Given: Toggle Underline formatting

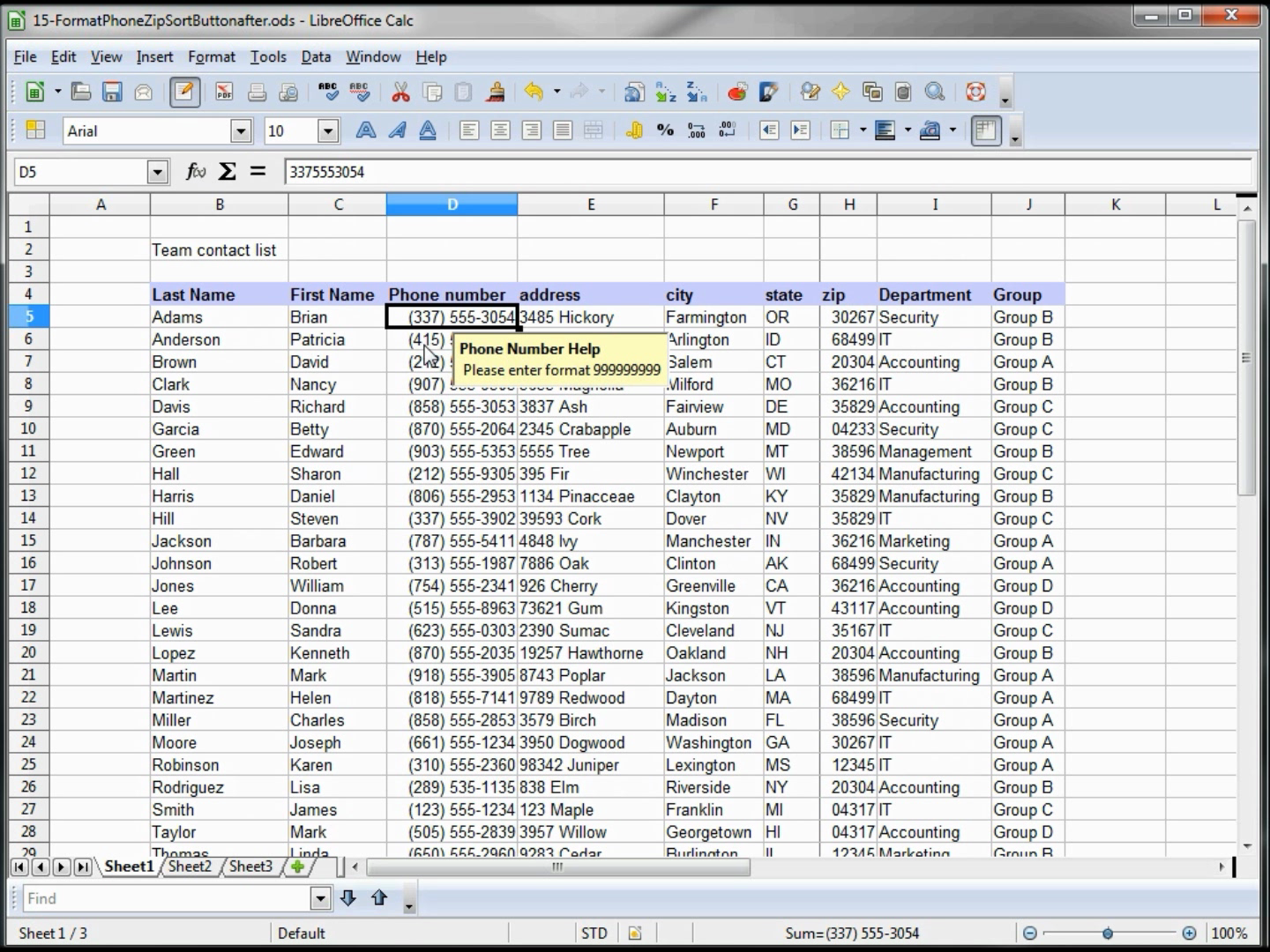Looking at the screenshot, I should point(428,130).
